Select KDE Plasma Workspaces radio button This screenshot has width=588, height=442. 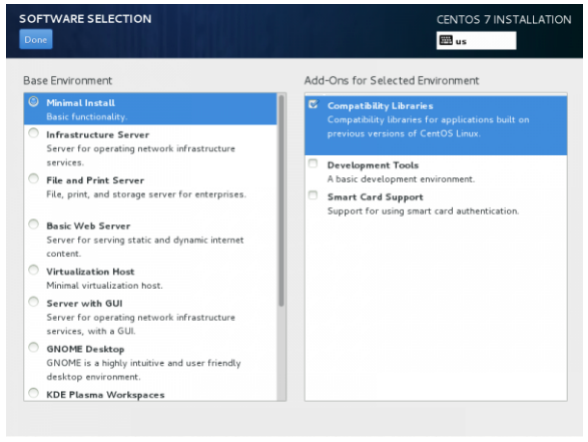[x=34, y=393]
